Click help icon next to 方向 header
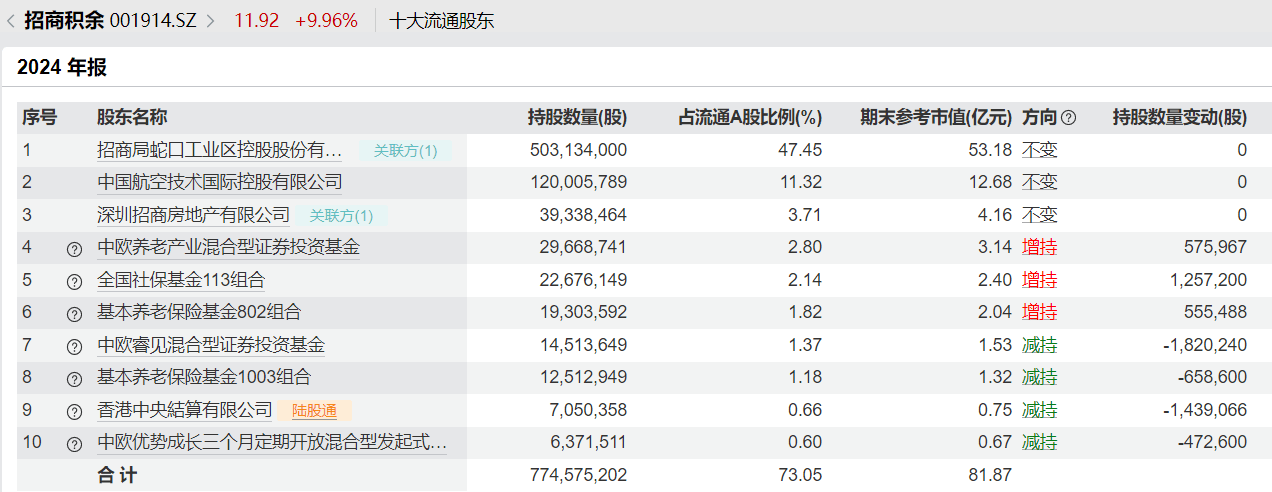Viewport: 1272px width, 492px height. coord(1069,117)
